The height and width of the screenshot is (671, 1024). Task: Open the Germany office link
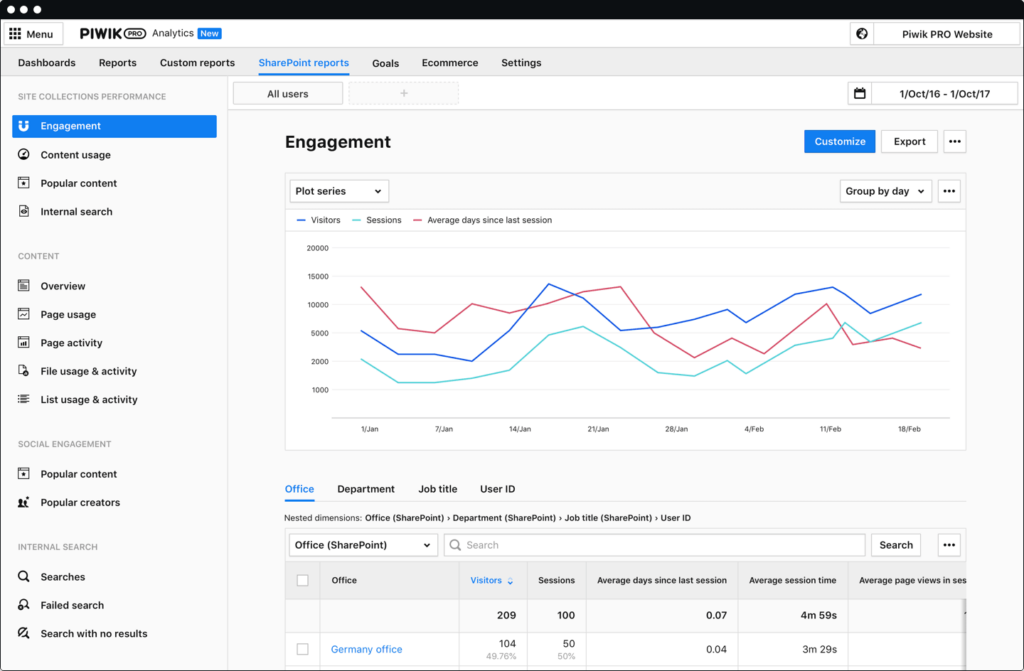[x=366, y=649]
